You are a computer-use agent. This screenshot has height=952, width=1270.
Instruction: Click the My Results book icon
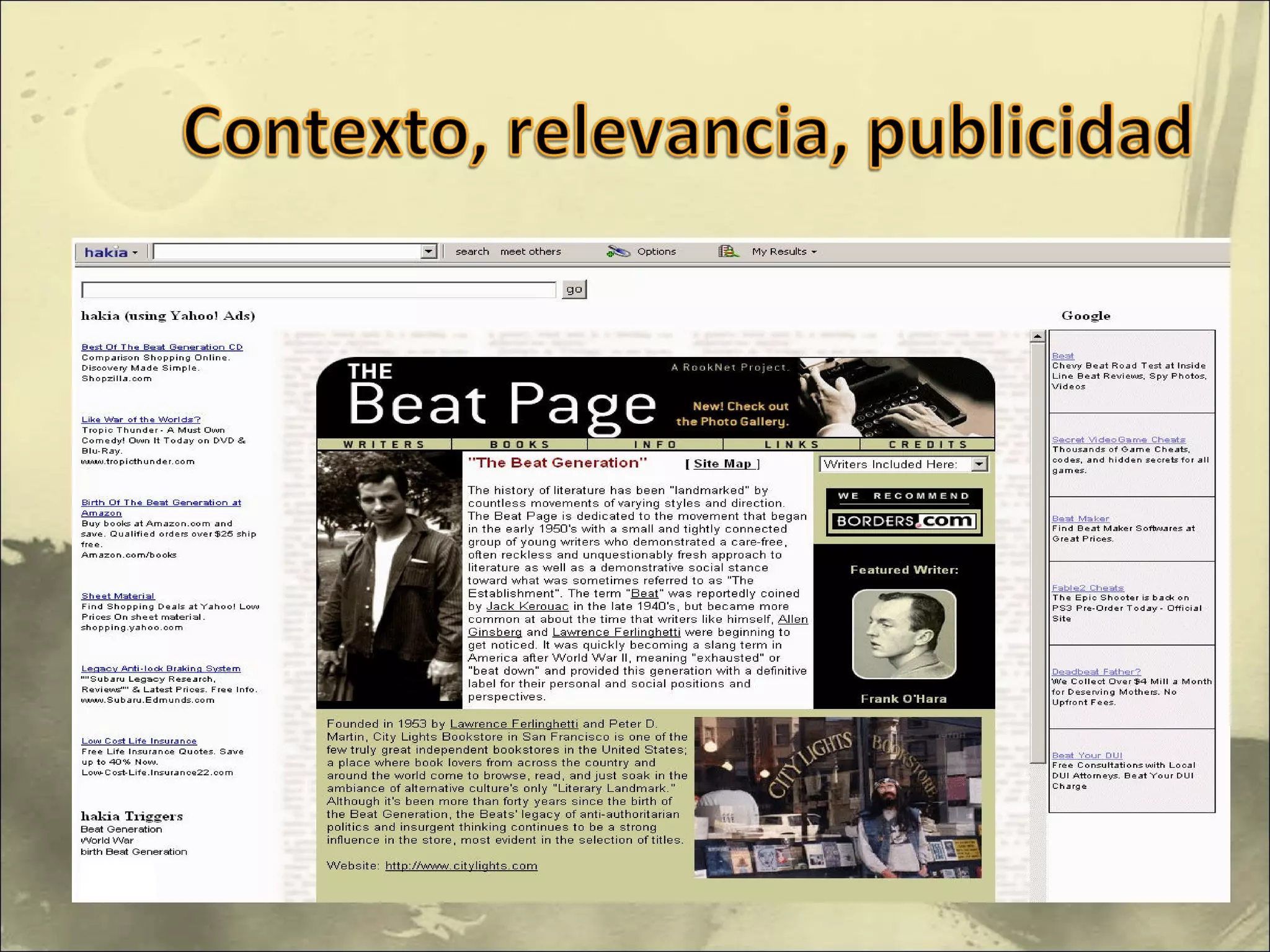728,251
